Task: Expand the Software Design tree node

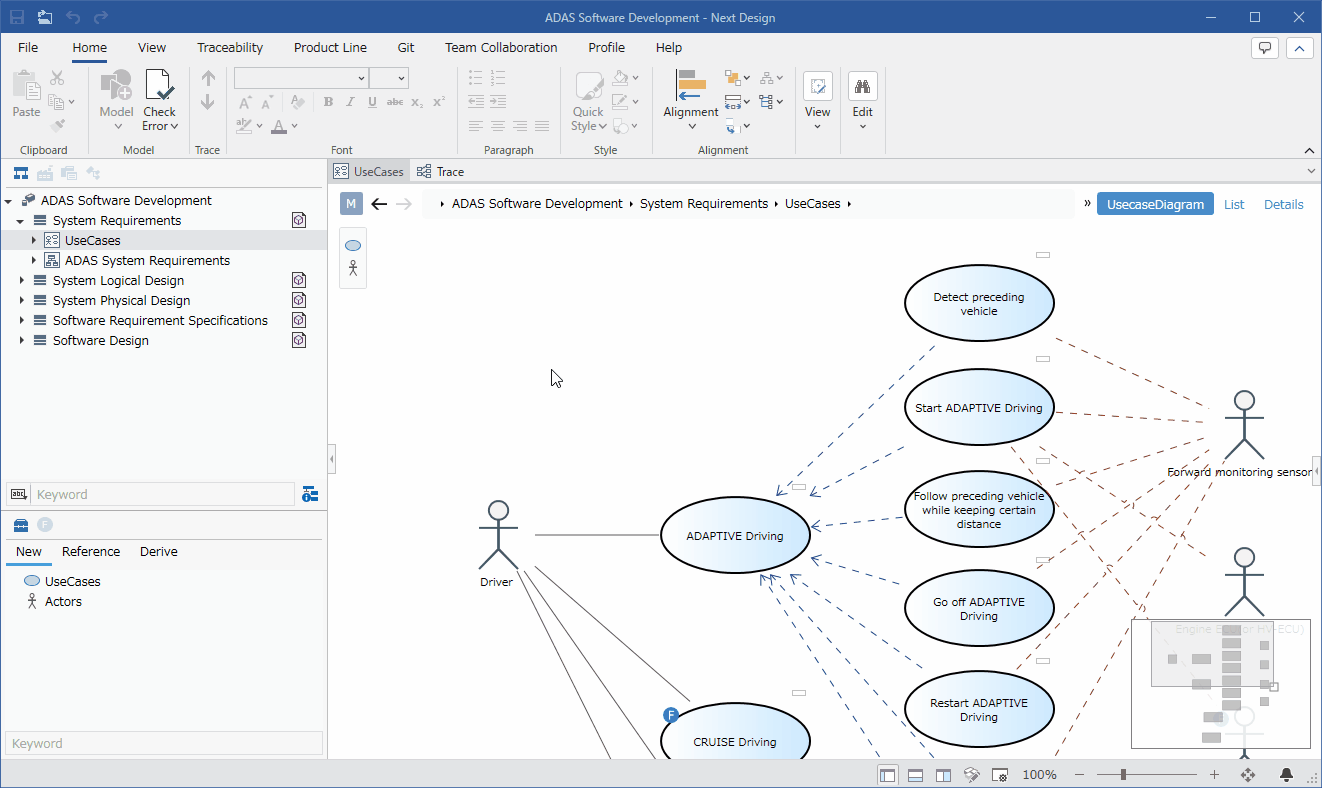Action: tap(21, 340)
